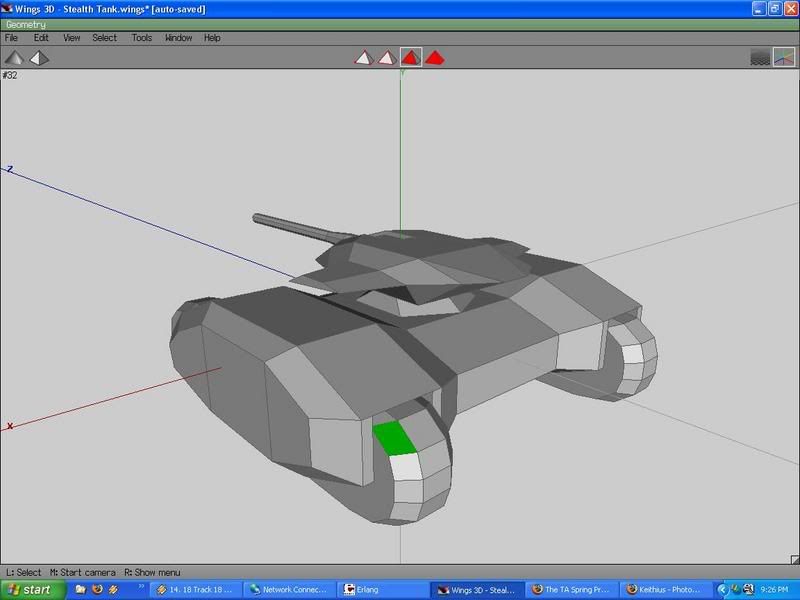Toggle the ground plane grid display
This screenshot has height=600, width=800.
point(760,57)
